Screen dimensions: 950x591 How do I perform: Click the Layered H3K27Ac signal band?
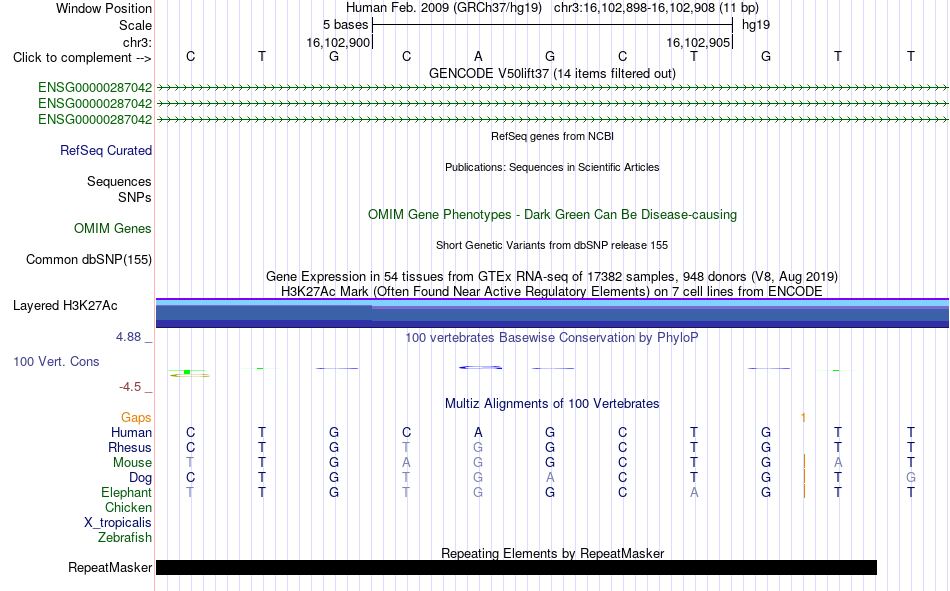552,313
